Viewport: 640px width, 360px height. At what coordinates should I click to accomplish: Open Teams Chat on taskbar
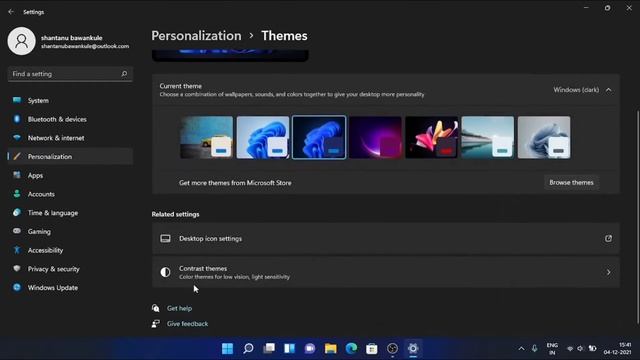pos(310,348)
